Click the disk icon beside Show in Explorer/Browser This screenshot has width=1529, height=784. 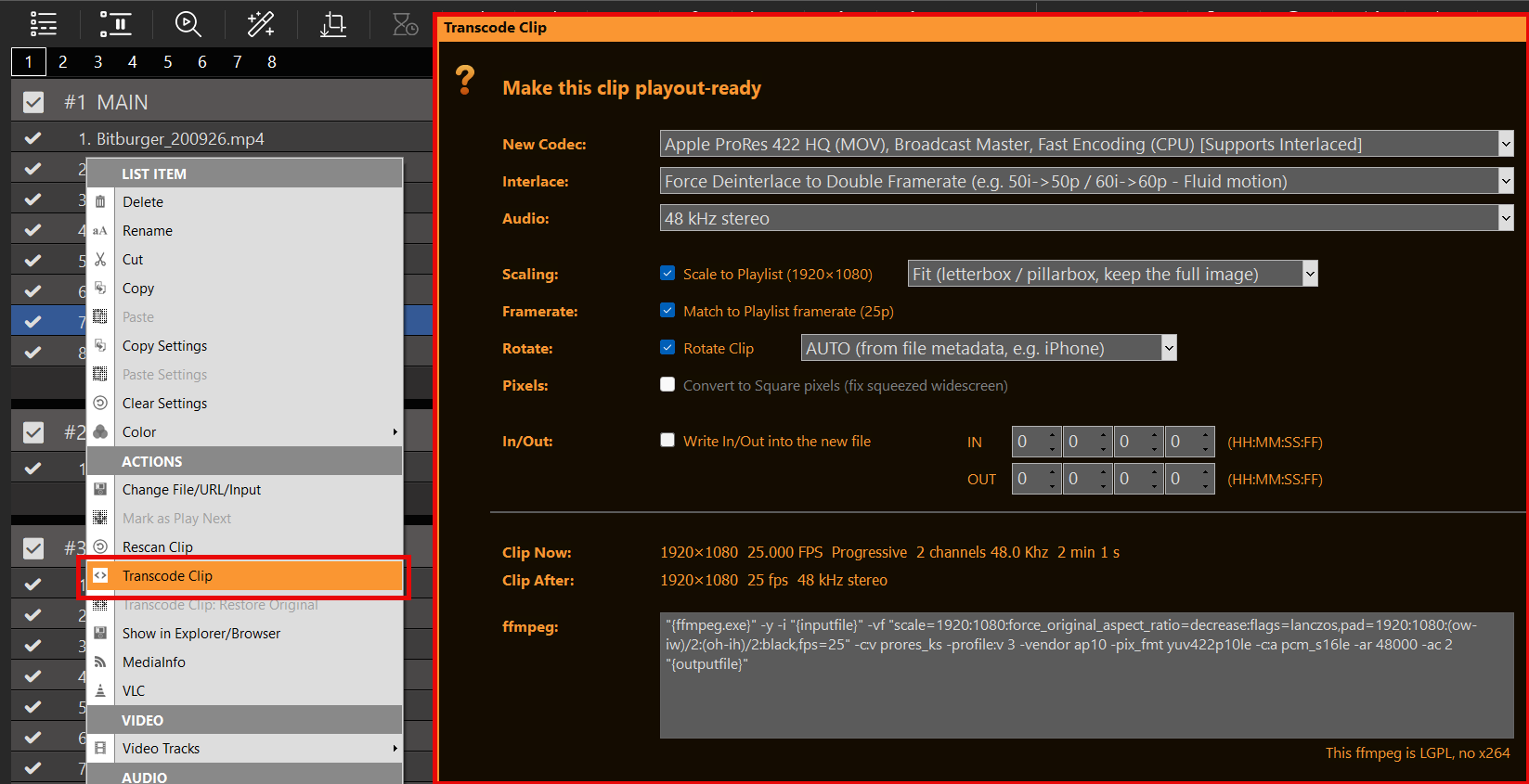pos(100,633)
